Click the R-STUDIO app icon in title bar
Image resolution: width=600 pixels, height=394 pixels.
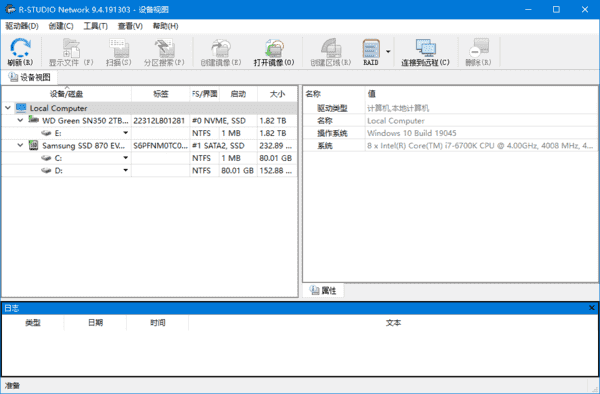pyautogui.click(x=10, y=9)
